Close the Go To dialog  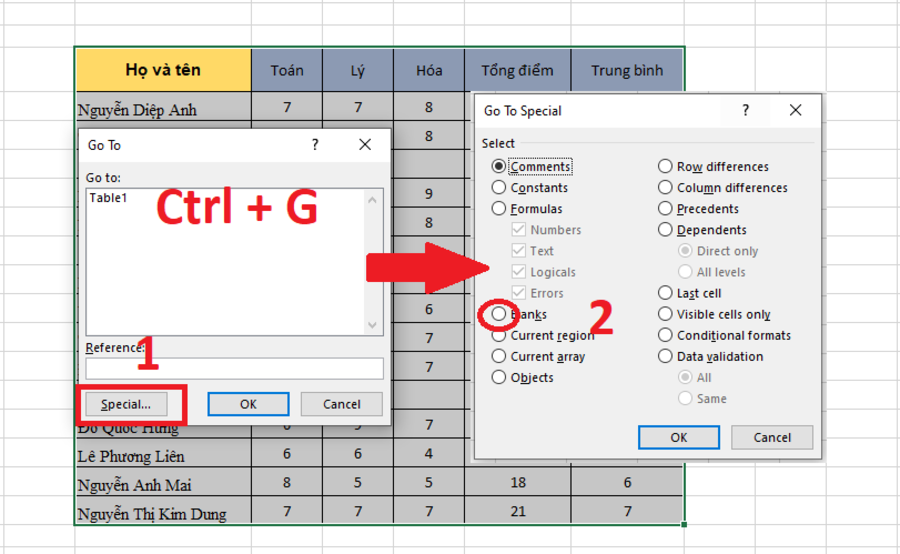tap(365, 145)
